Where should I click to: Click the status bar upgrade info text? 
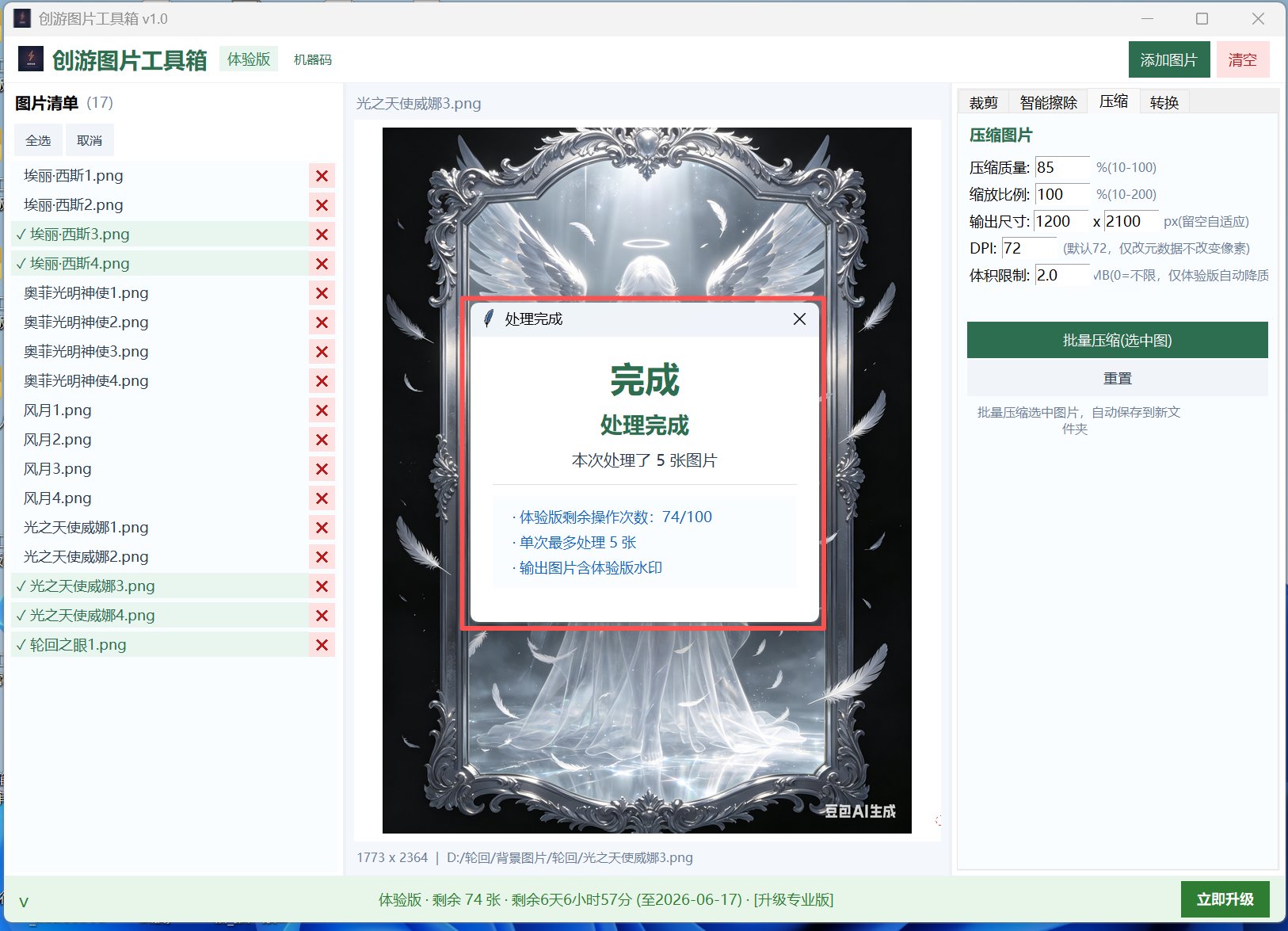605,899
